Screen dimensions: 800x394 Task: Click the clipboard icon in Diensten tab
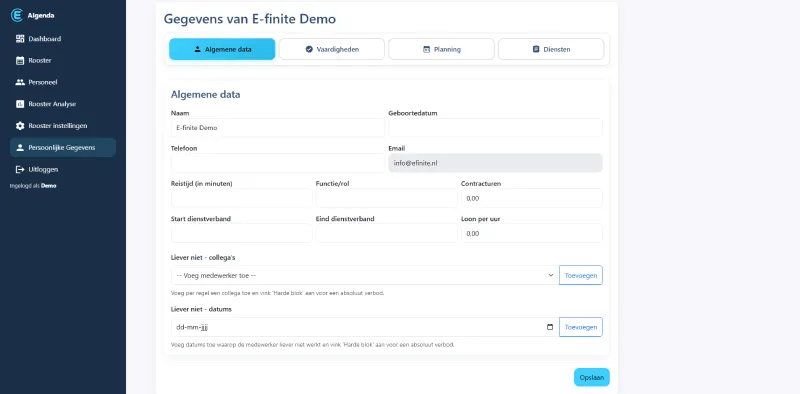pos(536,50)
